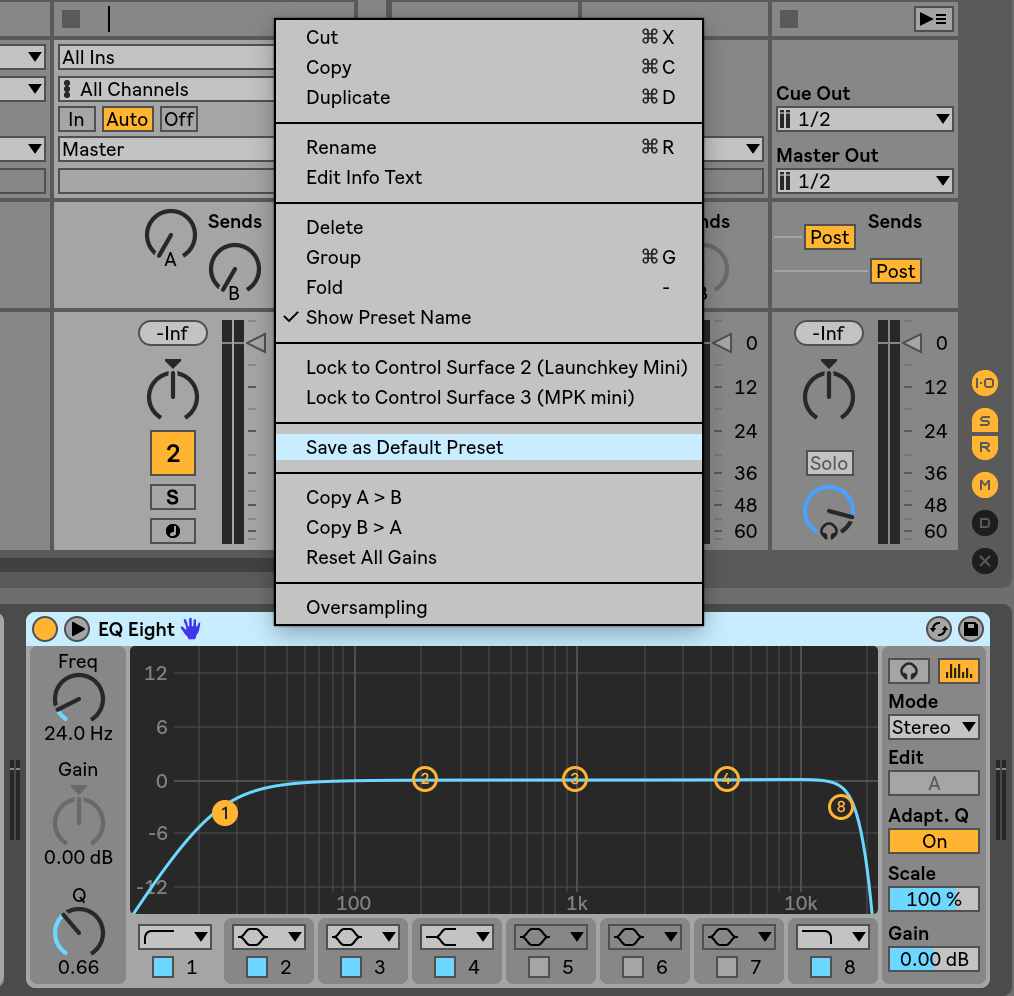
Task: Enable EQ band 5 checkbox
Action: (539, 967)
